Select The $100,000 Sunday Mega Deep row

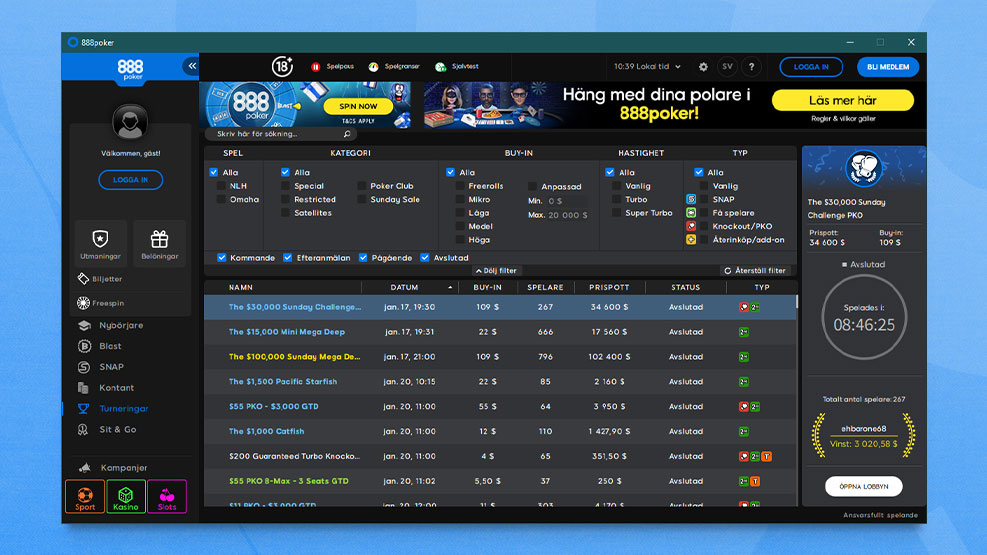pyautogui.click(x=500, y=357)
